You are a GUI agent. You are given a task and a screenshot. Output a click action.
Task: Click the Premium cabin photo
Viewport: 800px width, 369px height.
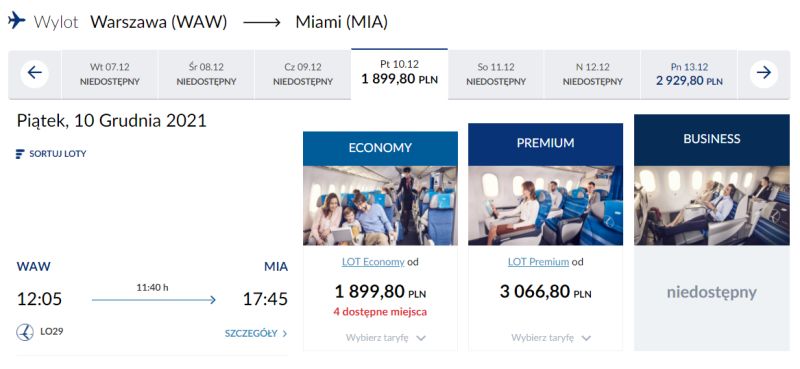pos(545,206)
